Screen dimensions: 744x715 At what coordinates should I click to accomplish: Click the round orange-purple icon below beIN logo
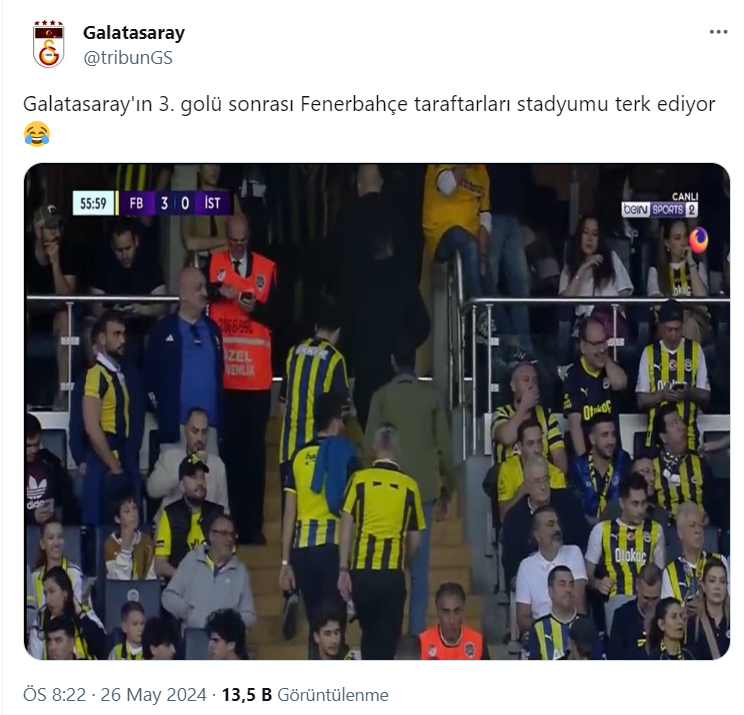click(698, 240)
